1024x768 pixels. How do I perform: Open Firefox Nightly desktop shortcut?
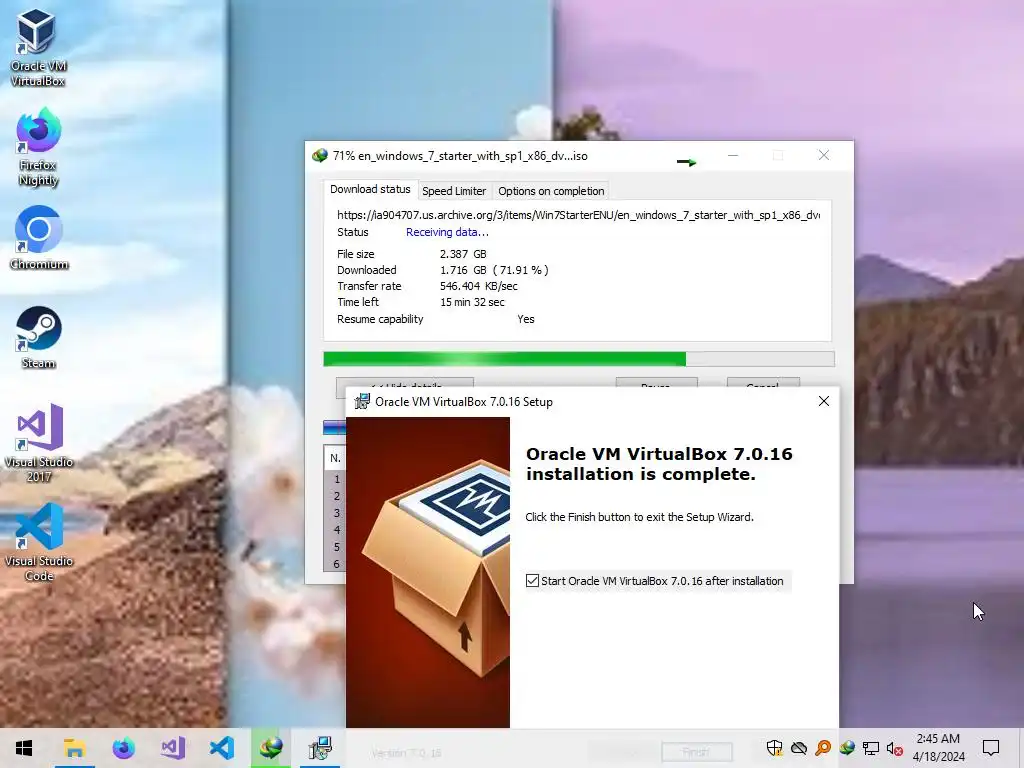click(x=38, y=148)
